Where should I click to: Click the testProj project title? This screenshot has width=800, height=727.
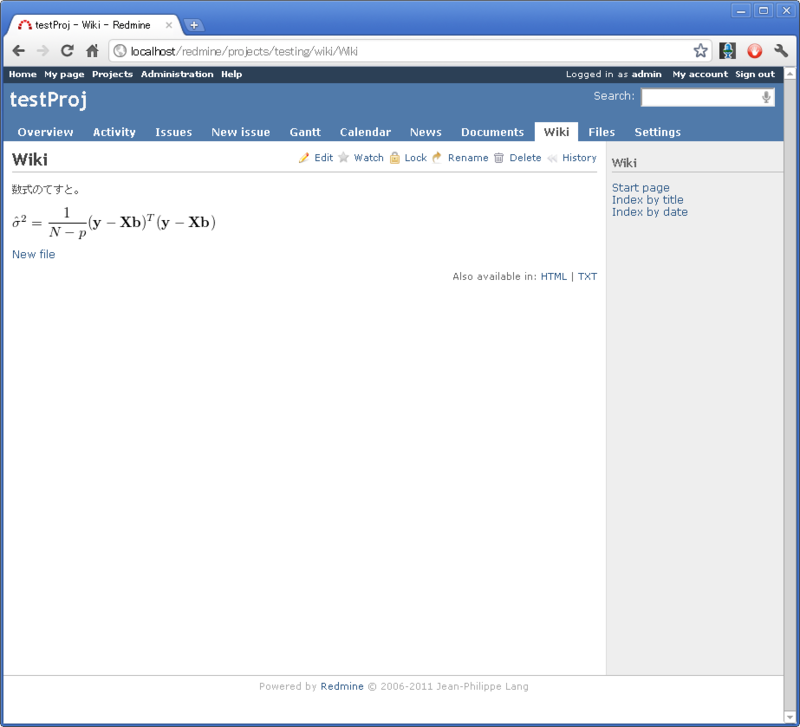point(48,99)
